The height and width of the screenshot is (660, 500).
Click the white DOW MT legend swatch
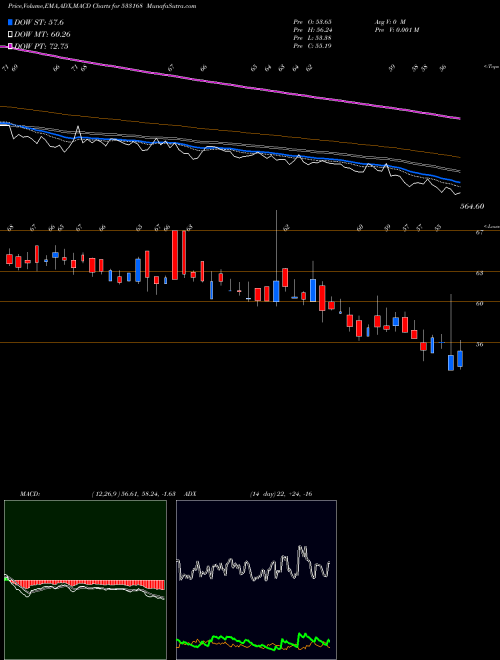pyautogui.click(x=11, y=34)
